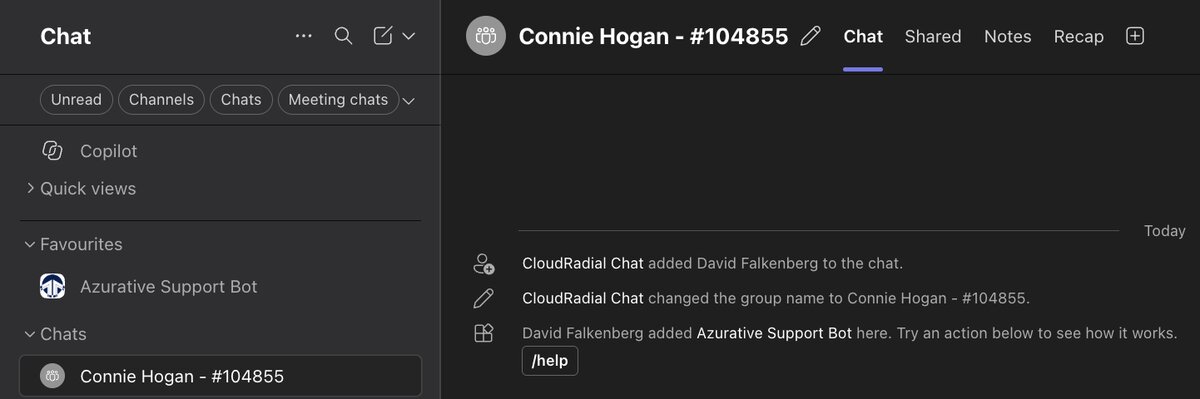This screenshot has height=399, width=1200.
Task: Click the member-added icon beside David Falkenberg message
Action: pos(484,264)
